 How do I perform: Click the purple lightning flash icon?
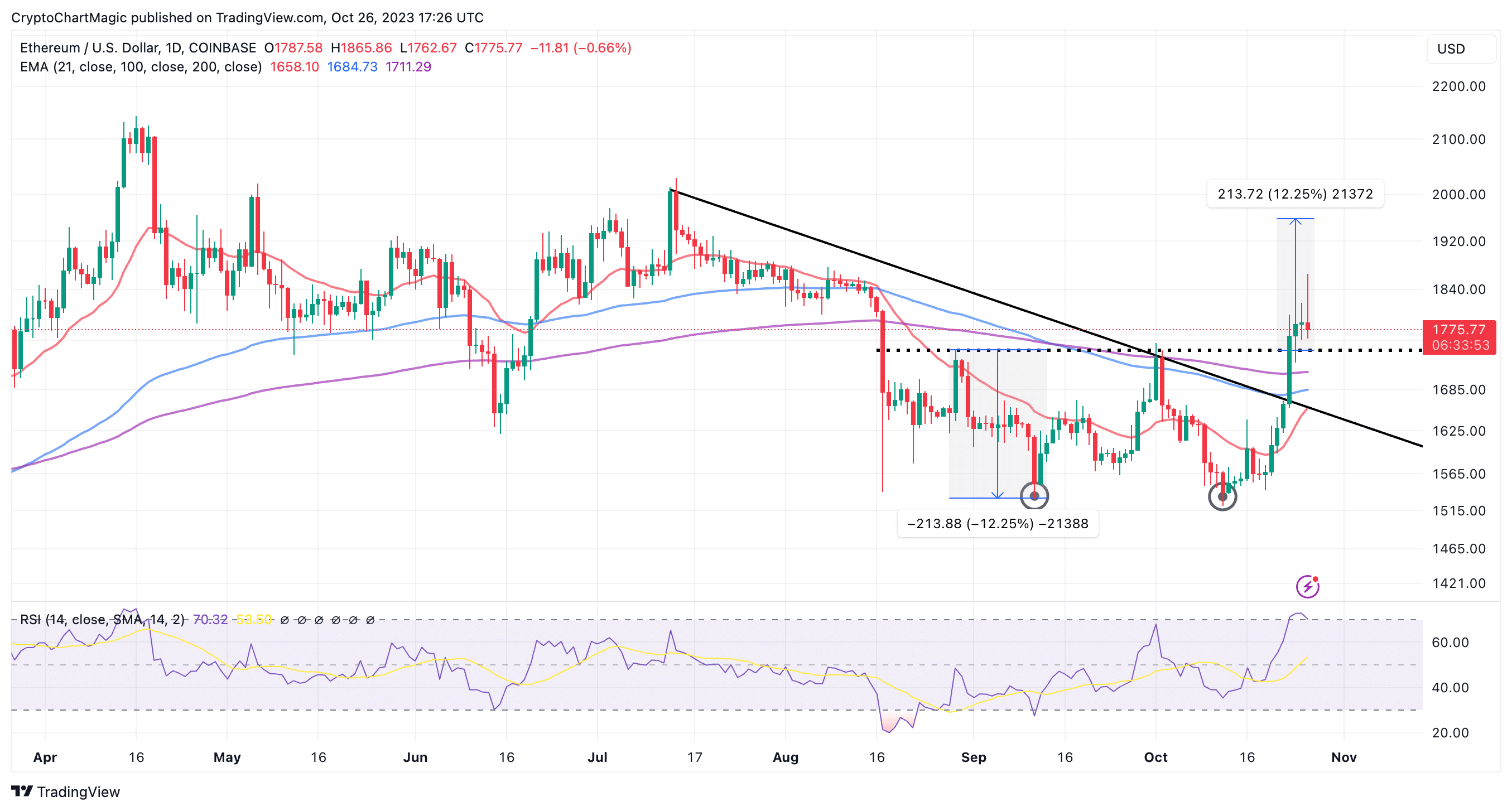[1307, 586]
